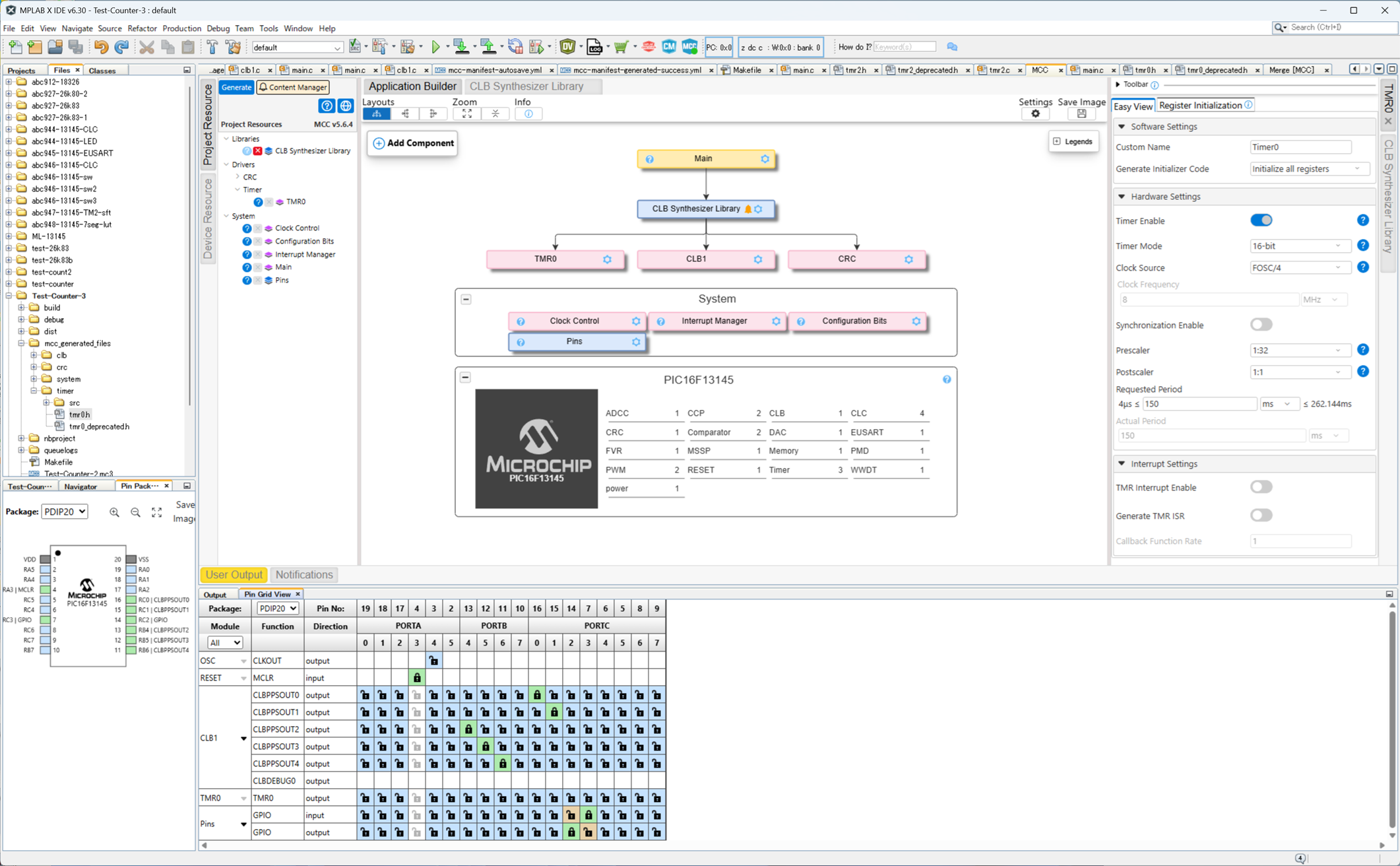Open the Refactor menu
Screen dimensions: 1400x866
point(142,28)
